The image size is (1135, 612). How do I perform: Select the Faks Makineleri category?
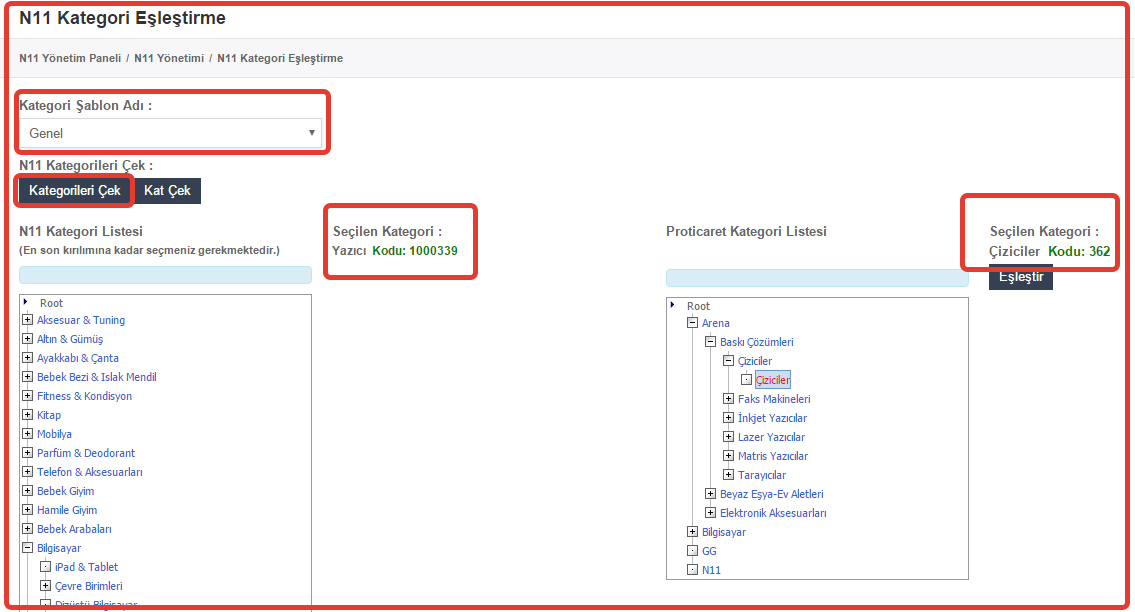click(x=775, y=399)
